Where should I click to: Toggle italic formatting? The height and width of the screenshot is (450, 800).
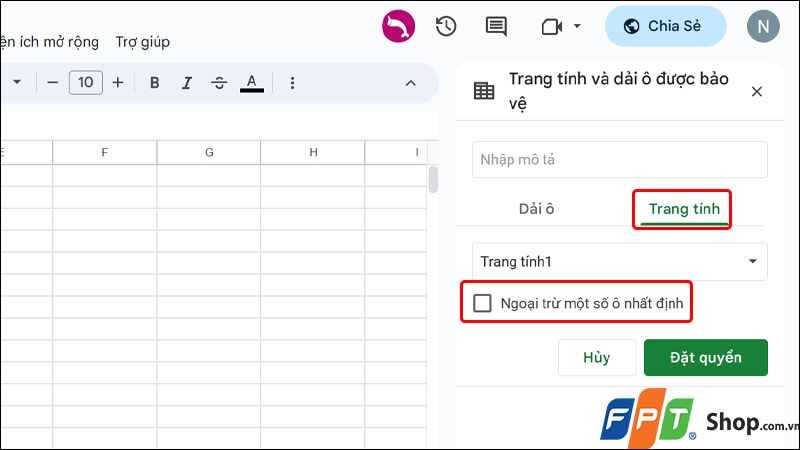(187, 83)
